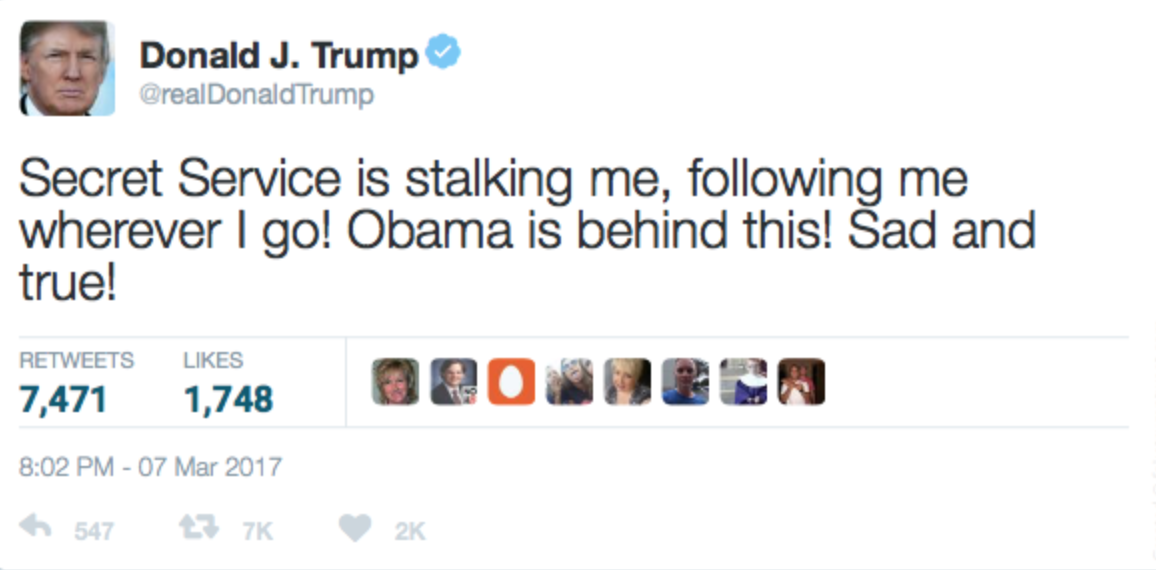Click the 547 reply count

click(x=93, y=531)
